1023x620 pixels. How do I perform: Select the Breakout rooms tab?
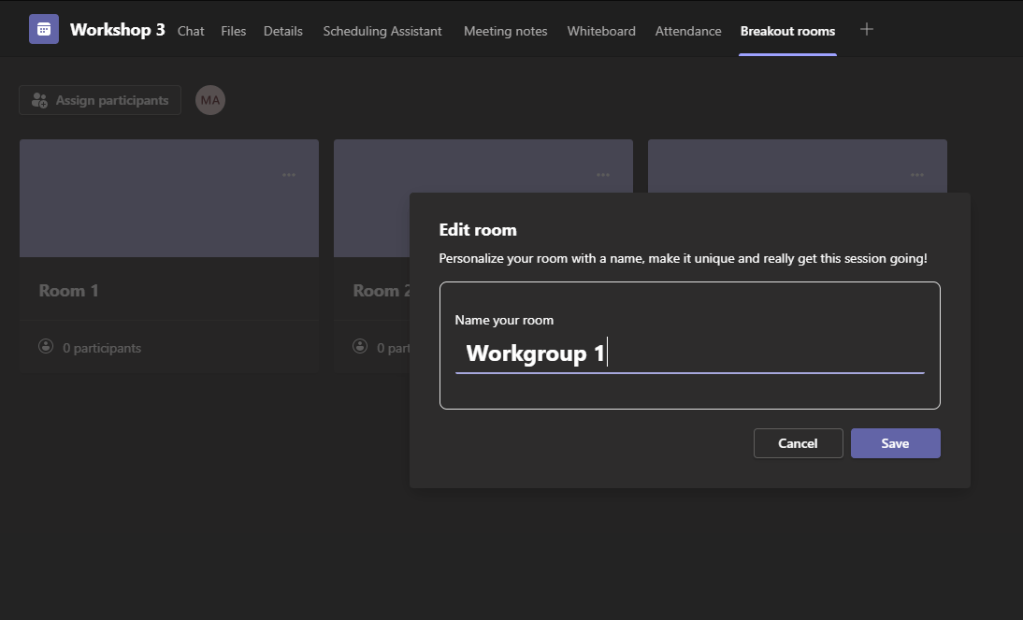tap(787, 31)
